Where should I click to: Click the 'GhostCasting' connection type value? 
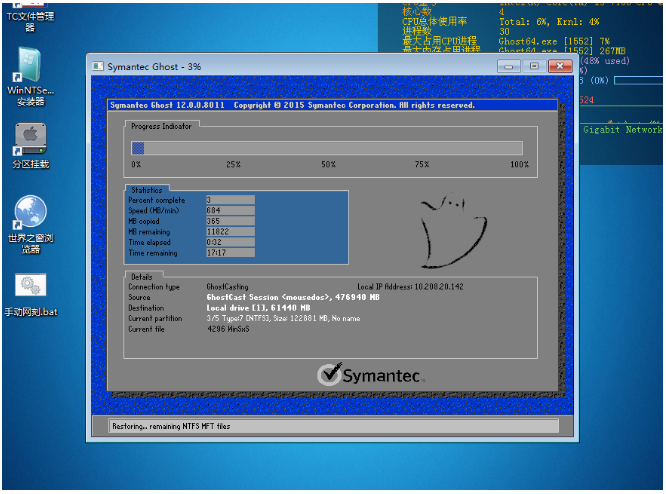pos(227,287)
